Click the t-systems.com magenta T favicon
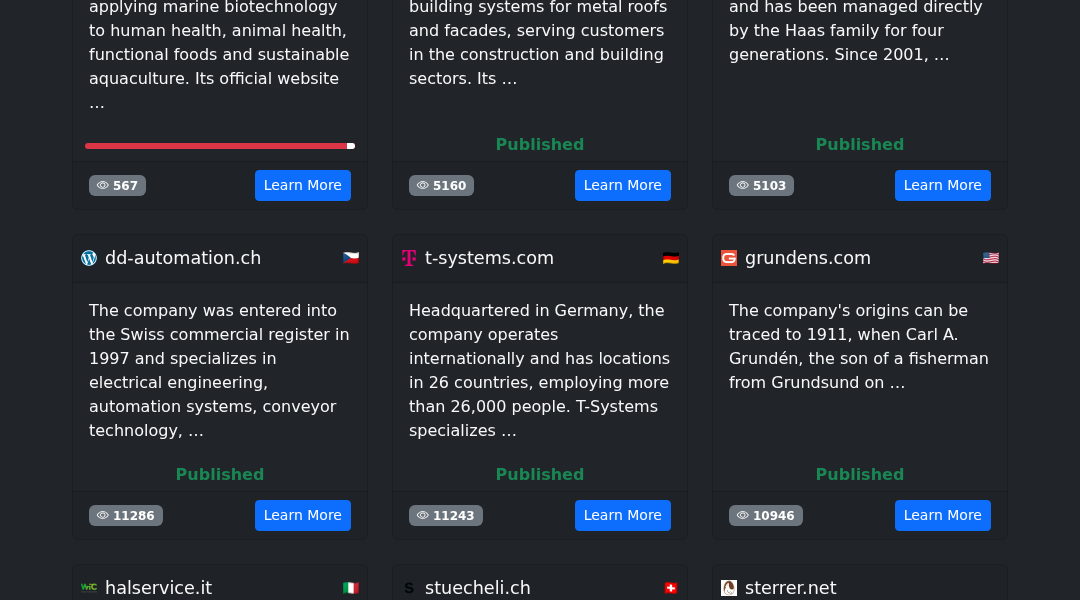This screenshot has width=1080, height=600. pos(409,258)
